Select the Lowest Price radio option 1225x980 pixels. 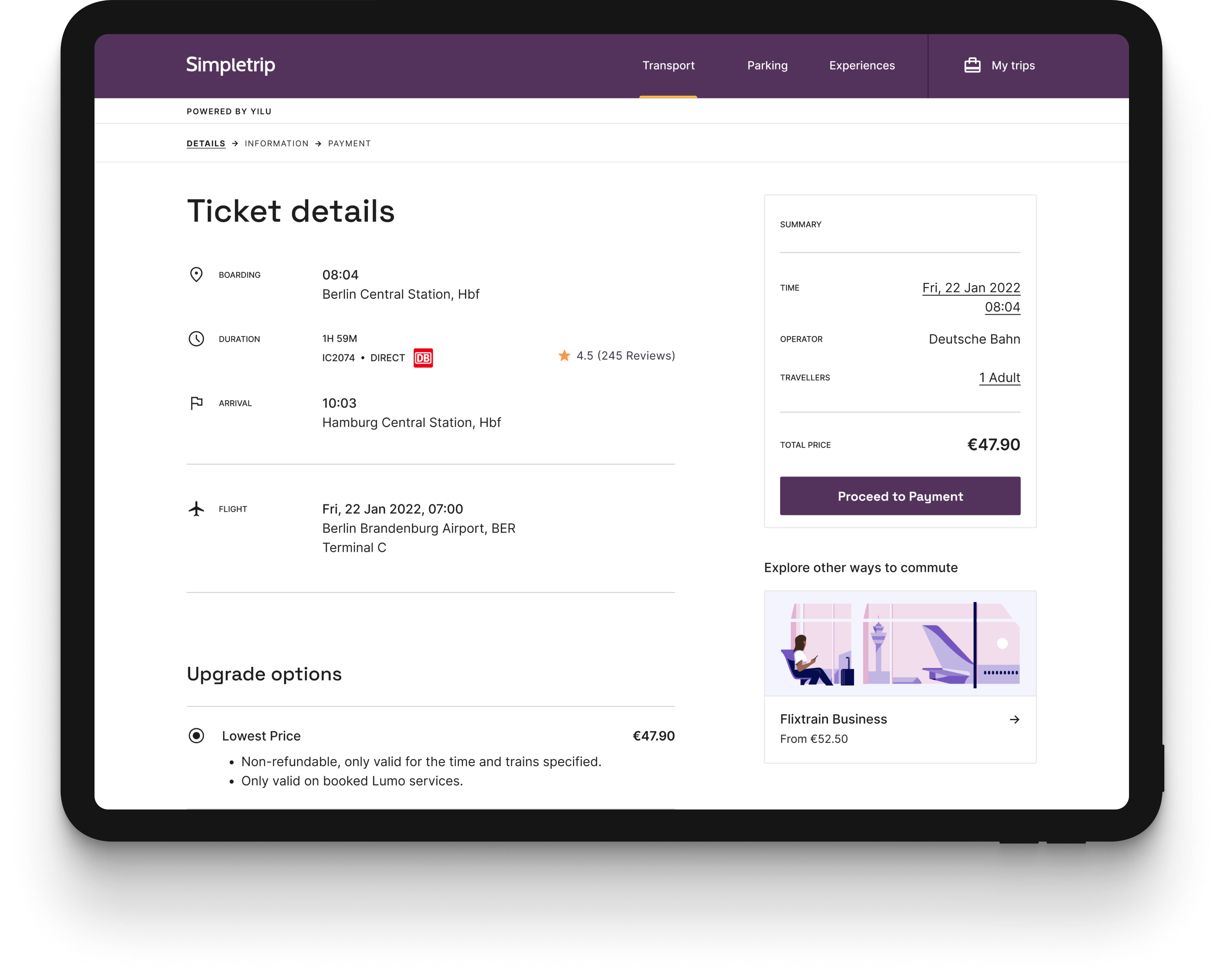196,736
